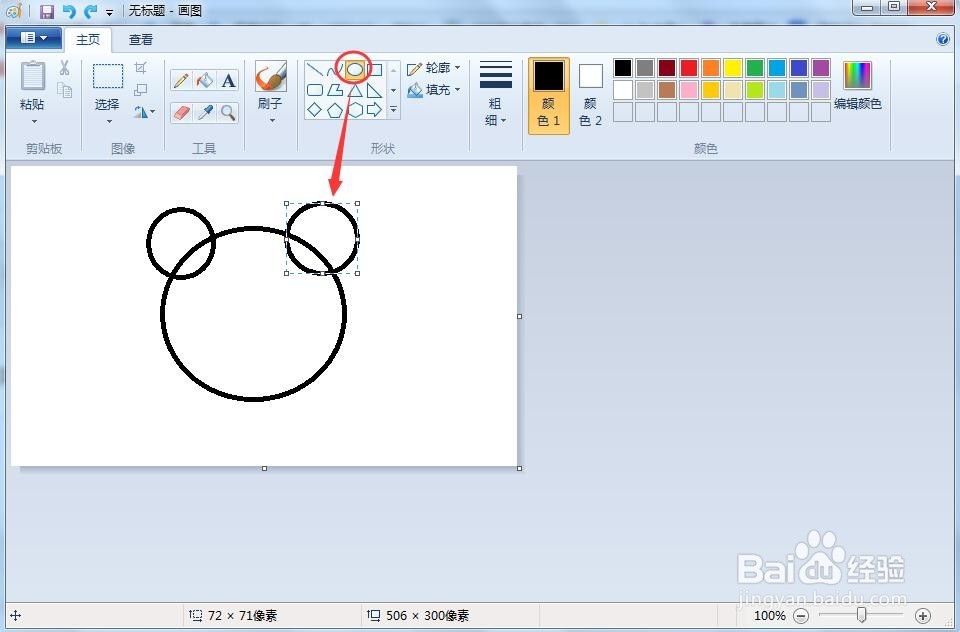Click the Copy icon under Cut
This screenshot has height=632, width=960.
(64, 90)
